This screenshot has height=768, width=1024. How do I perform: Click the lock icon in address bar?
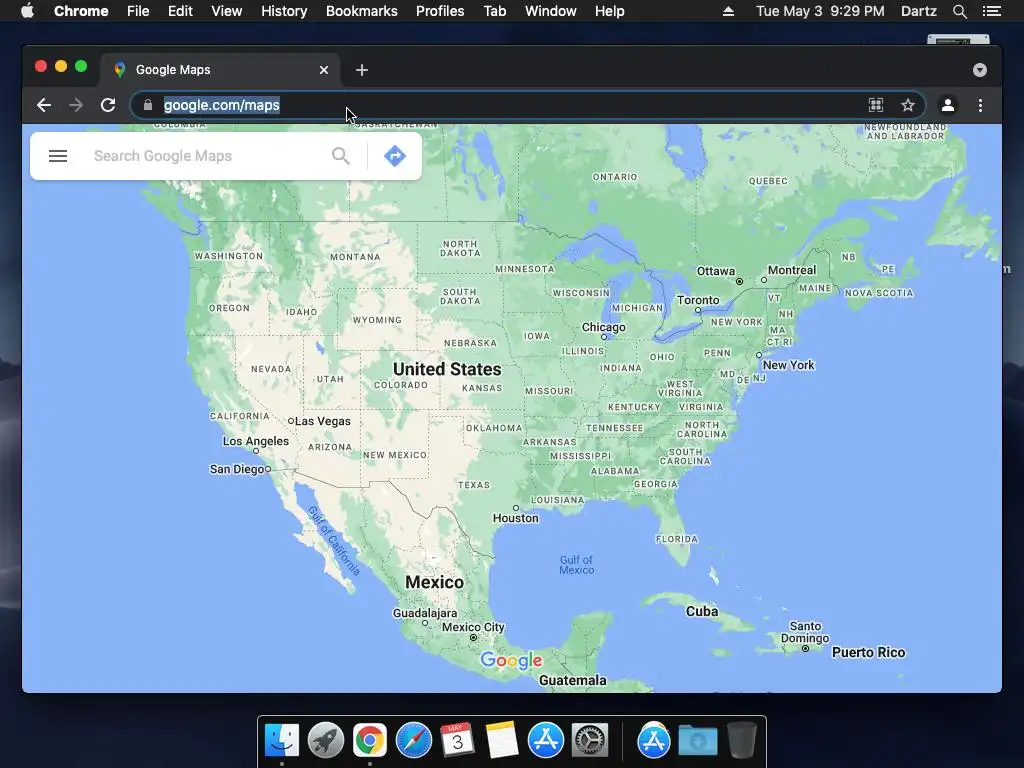148,105
